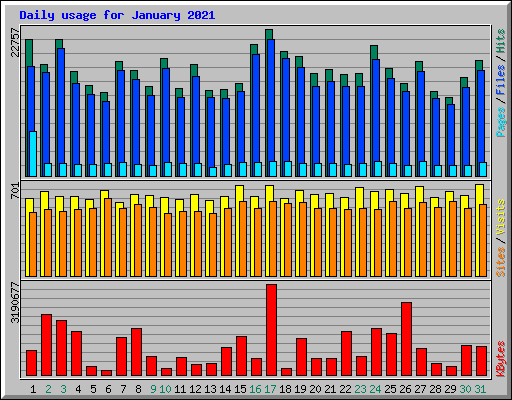The width and height of the screenshot is (512, 400).
Task: Select green day label 24
Action: [375, 389]
